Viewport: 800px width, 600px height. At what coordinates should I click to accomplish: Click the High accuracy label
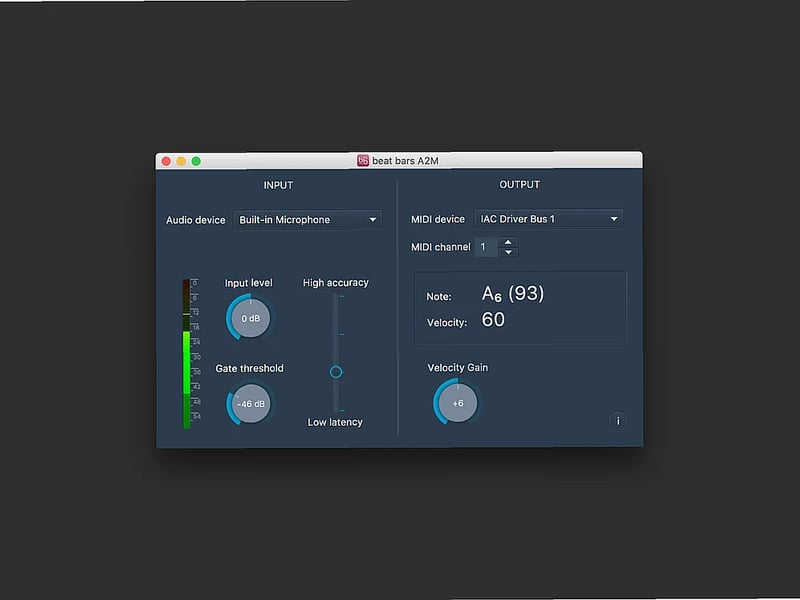tap(336, 283)
